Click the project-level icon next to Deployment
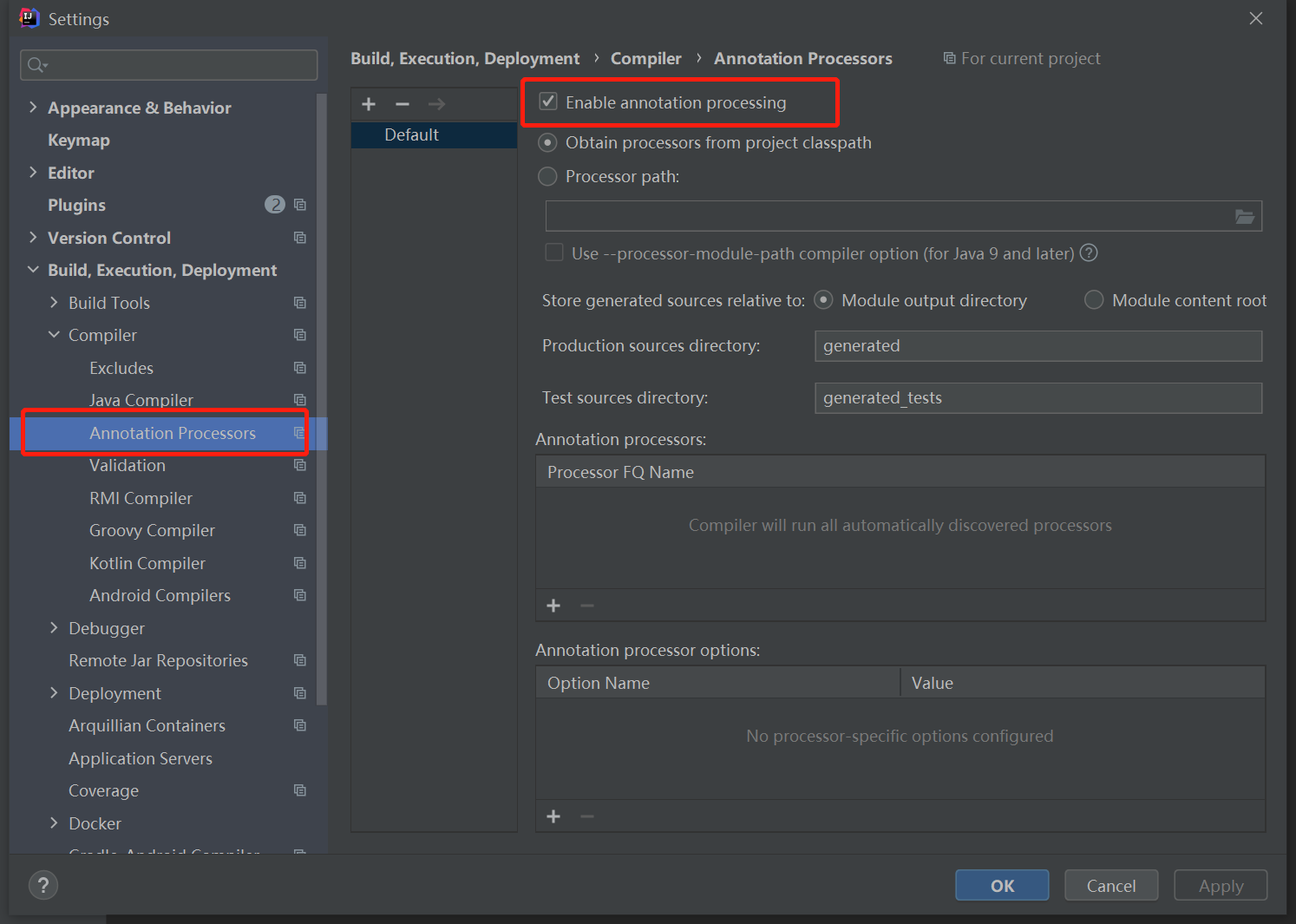1296x924 pixels. point(300,693)
